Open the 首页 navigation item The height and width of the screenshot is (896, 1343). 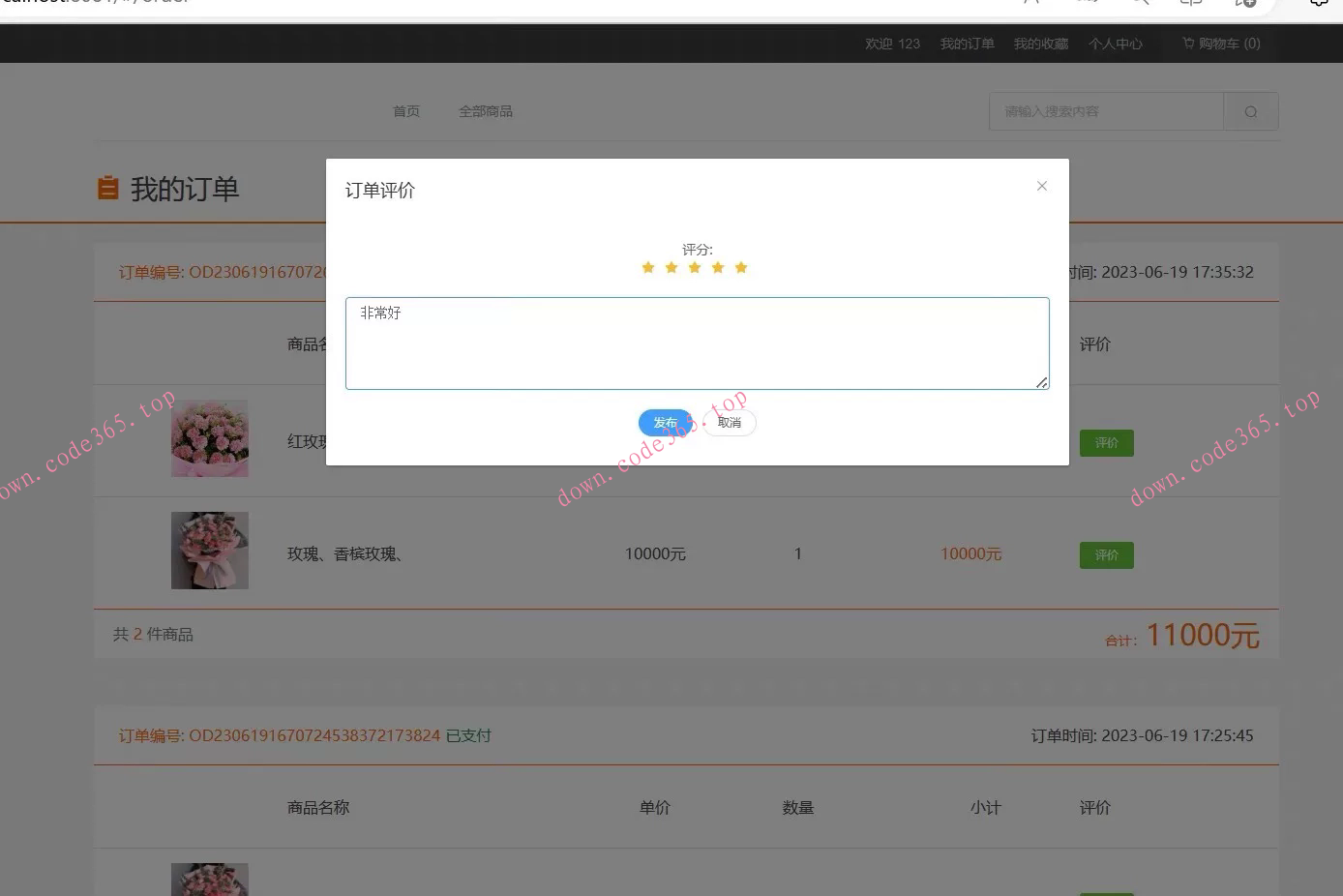click(x=405, y=110)
